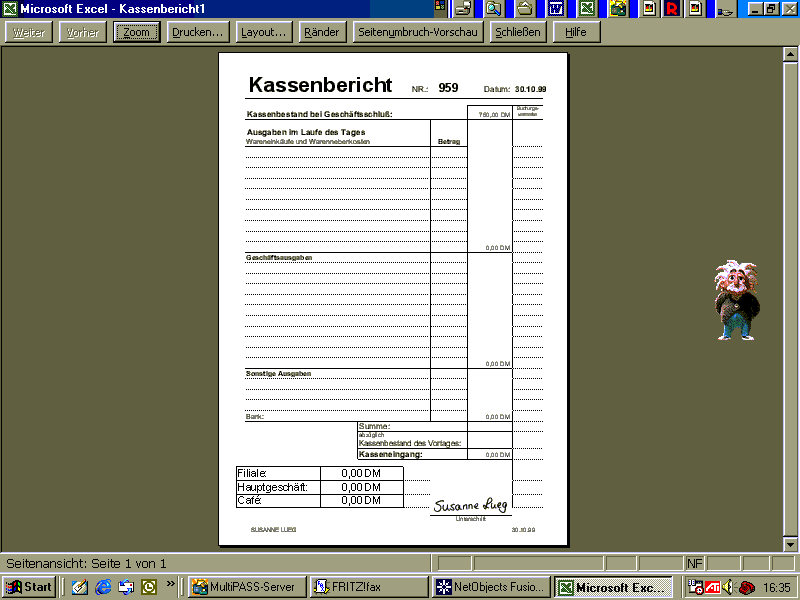Click the Summe: label

coord(374,426)
